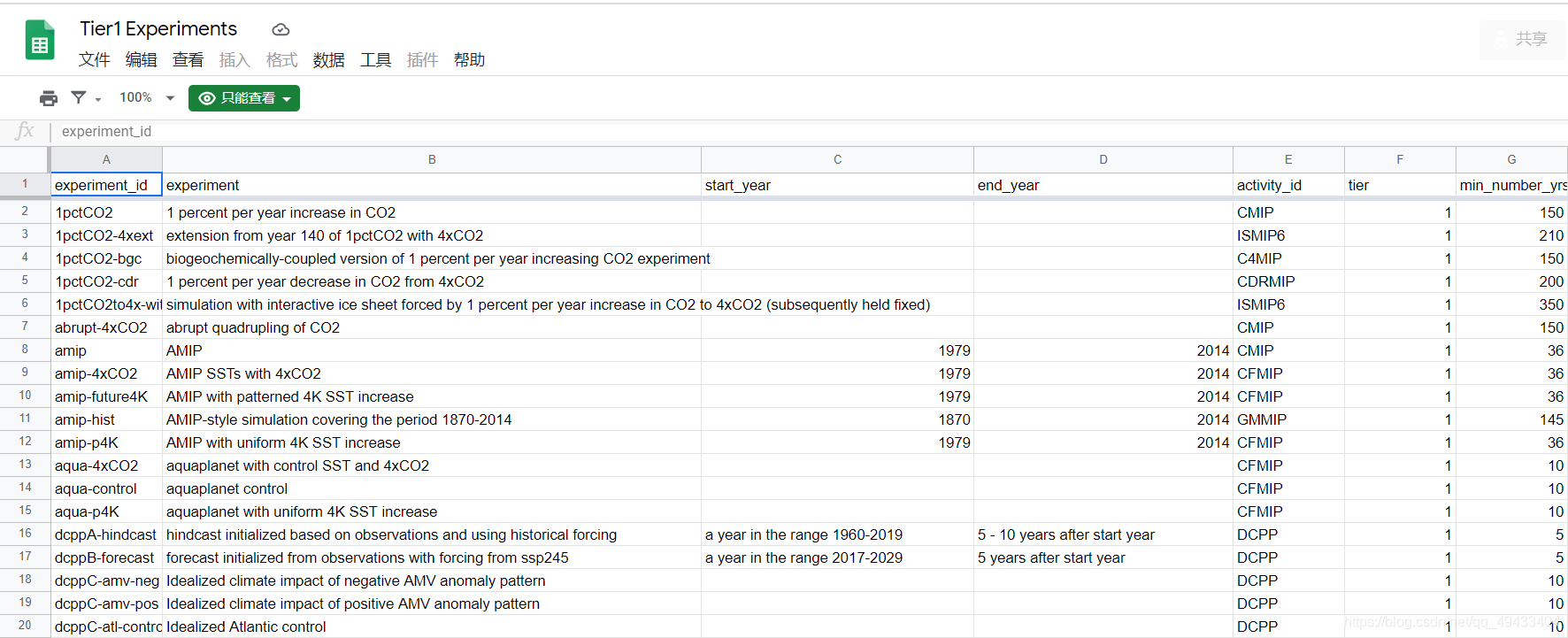
Task: Select cell 'dcppC-amv-neg'
Action: (x=106, y=580)
